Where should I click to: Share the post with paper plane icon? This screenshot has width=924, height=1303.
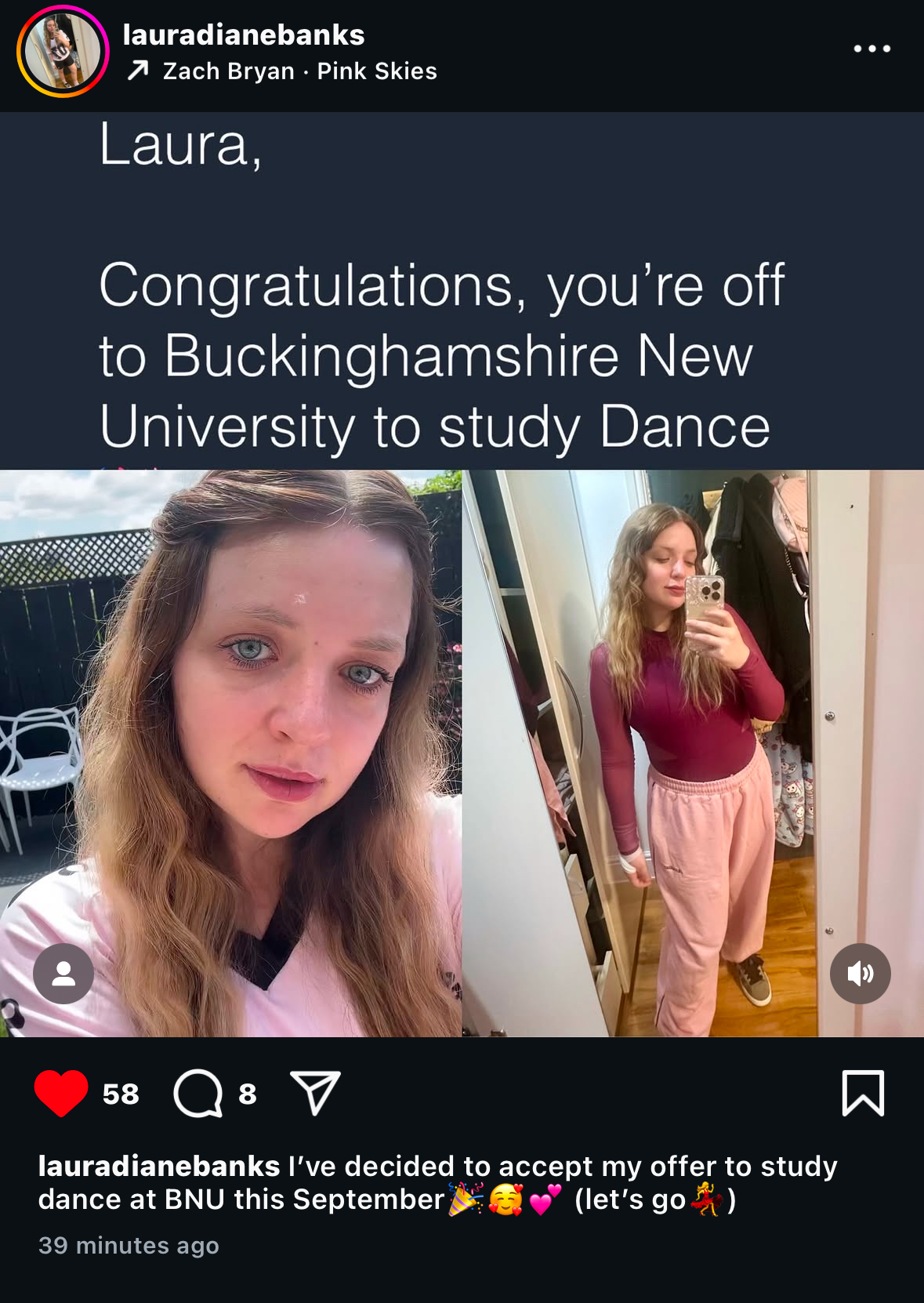click(x=315, y=1092)
